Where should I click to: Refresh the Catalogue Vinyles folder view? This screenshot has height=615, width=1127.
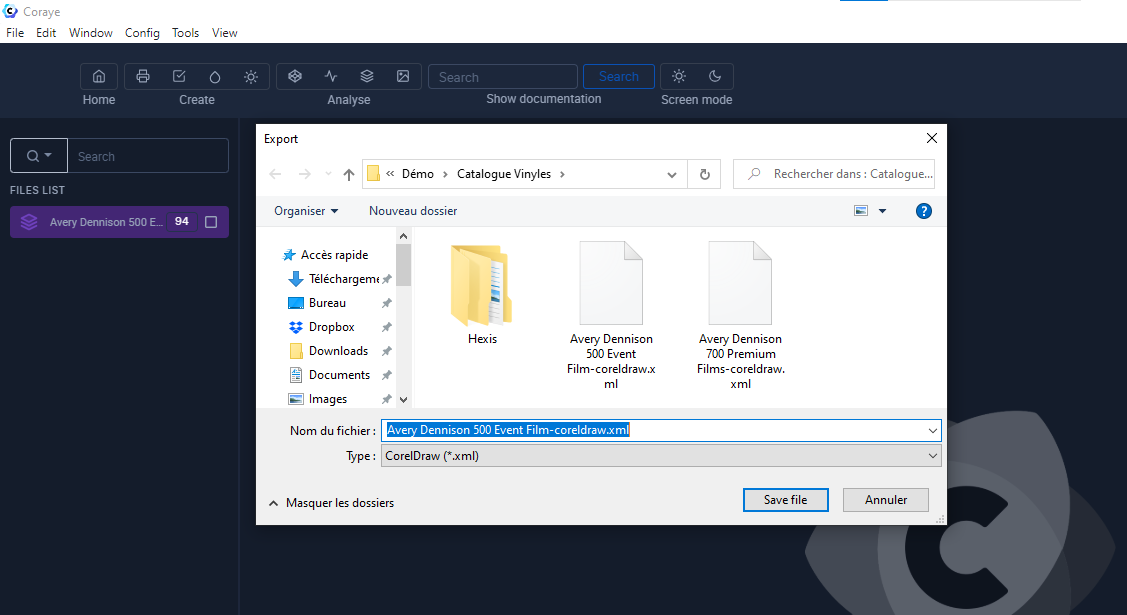coord(704,174)
